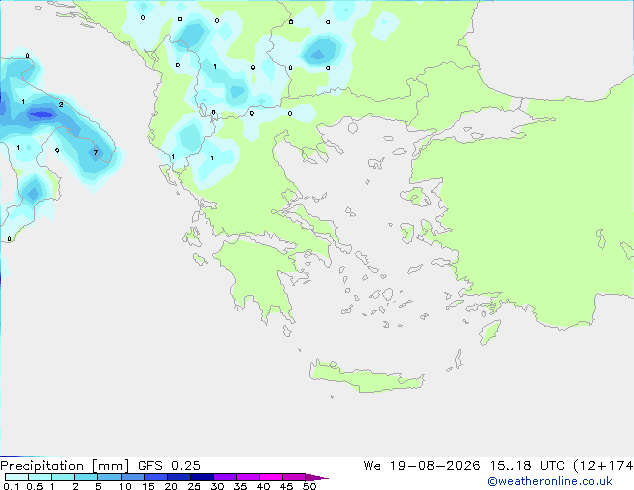Click the purple over-50 arrow on legend
Image resolution: width=634 pixels, height=490 pixels.
pos(317,477)
